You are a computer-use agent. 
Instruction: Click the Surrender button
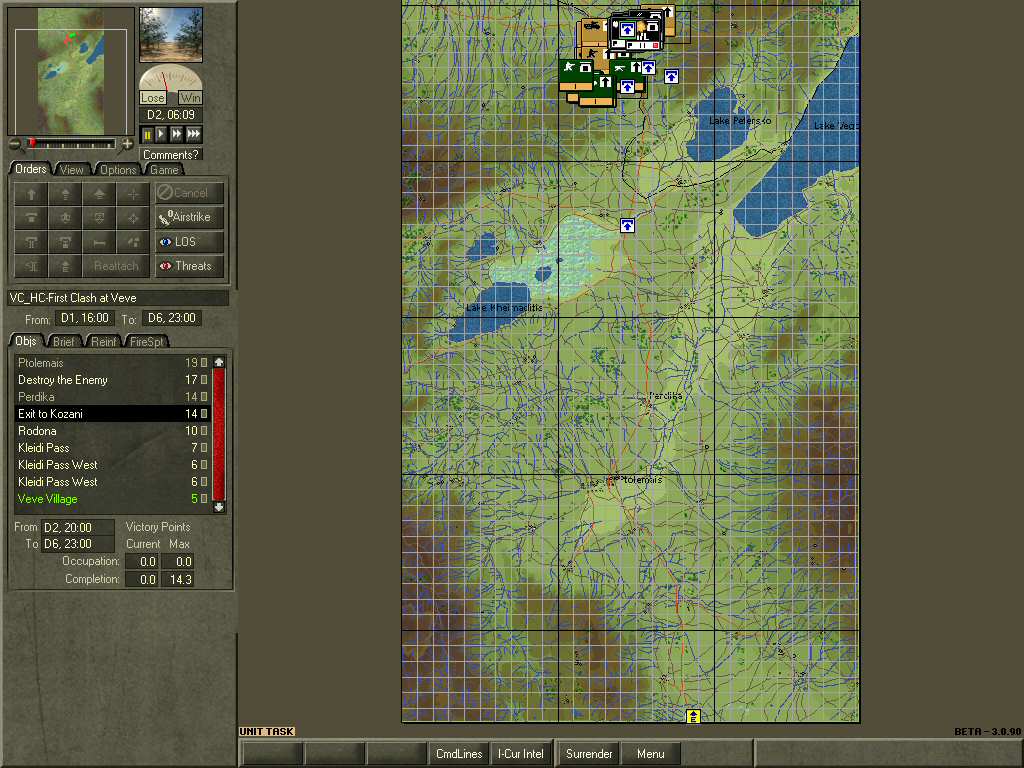tap(588, 754)
